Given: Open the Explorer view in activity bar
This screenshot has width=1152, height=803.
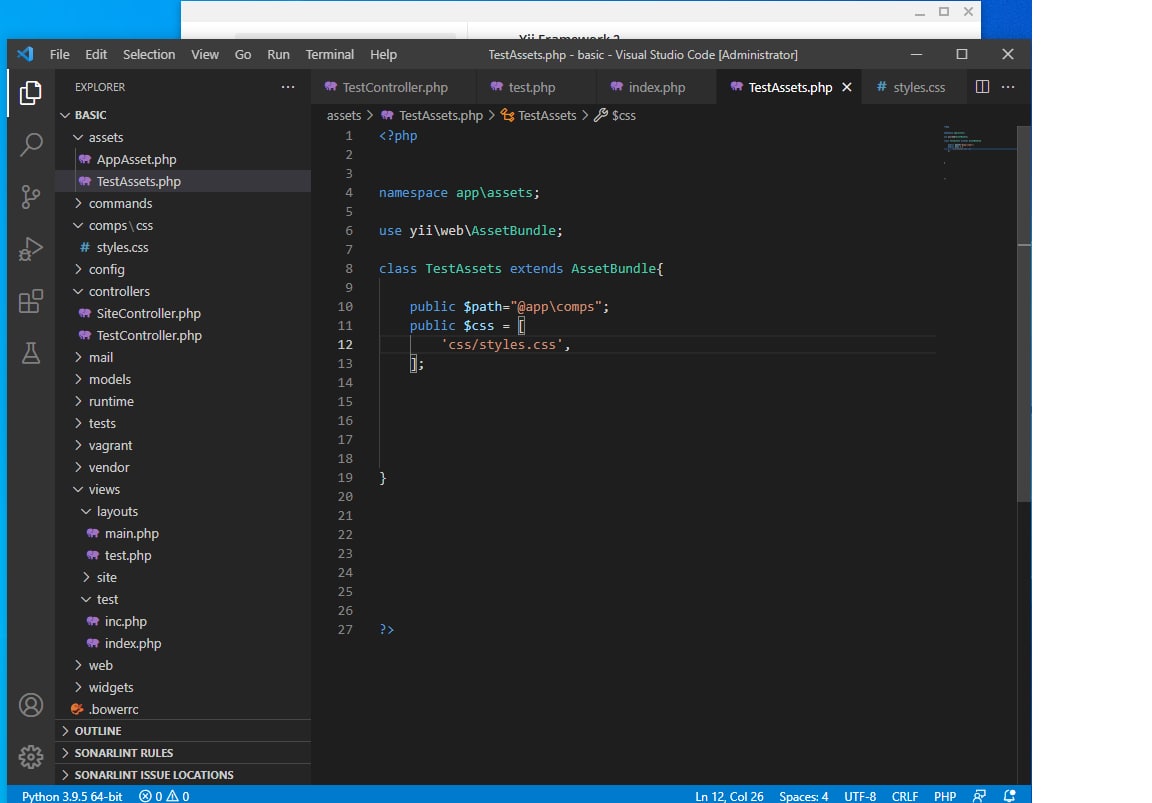Looking at the screenshot, I should pyautogui.click(x=30, y=93).
